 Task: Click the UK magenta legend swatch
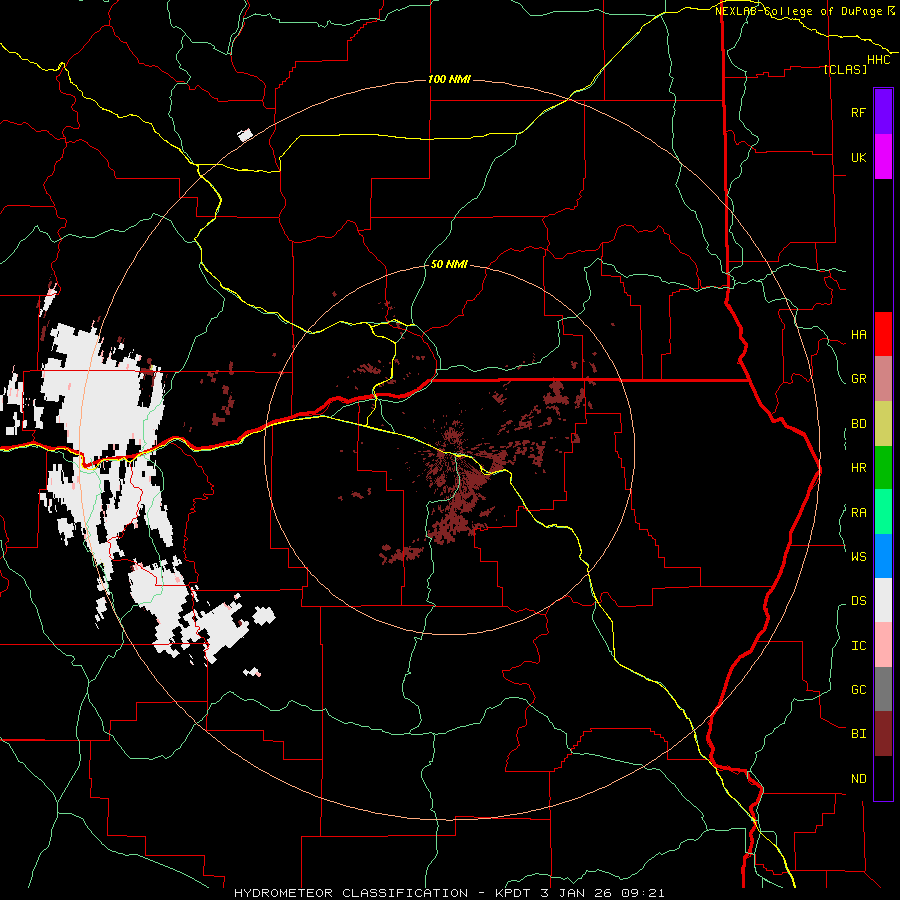coord(883,157)
